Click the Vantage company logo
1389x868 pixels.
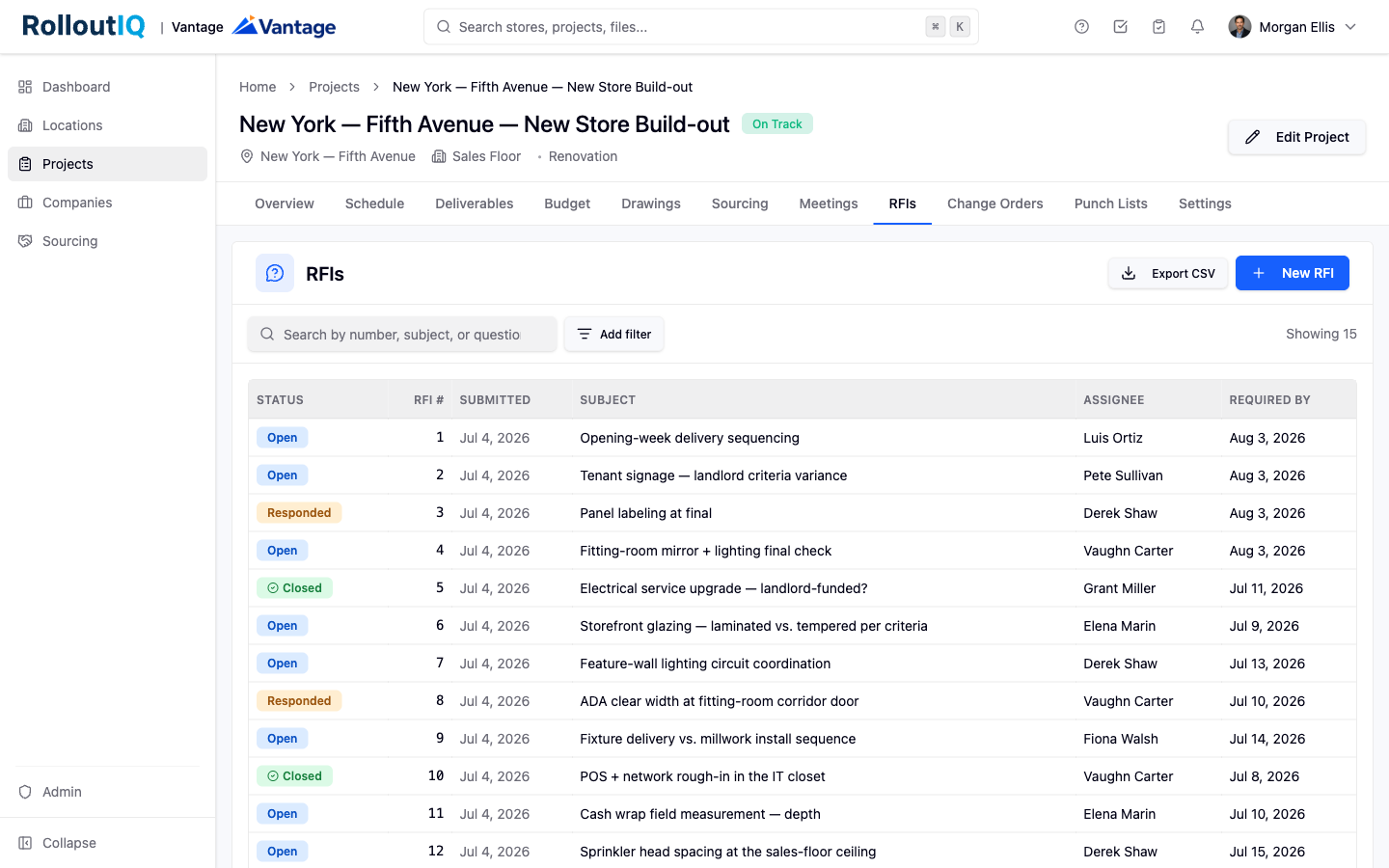[285, 26]
